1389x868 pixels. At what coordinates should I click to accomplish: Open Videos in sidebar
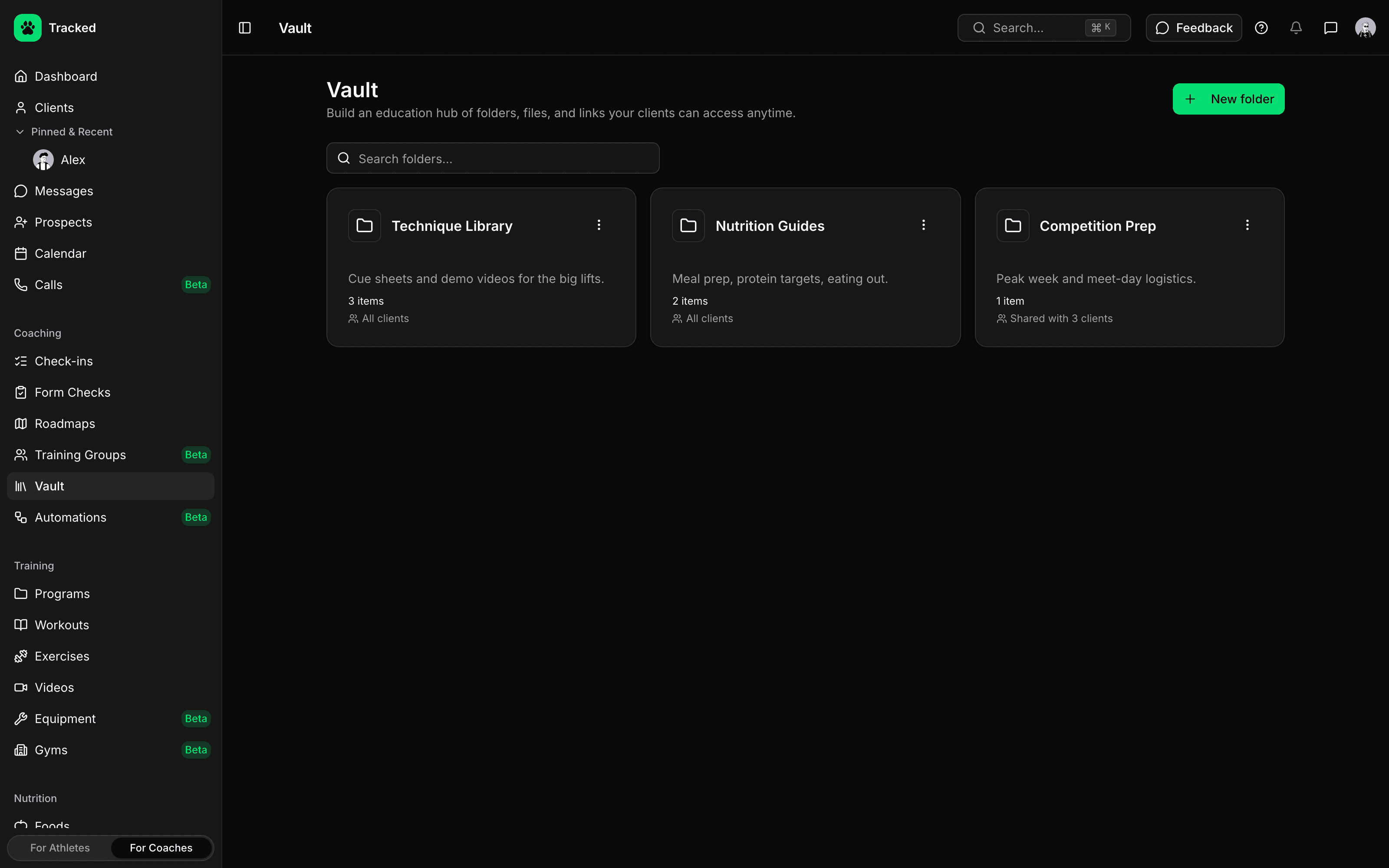tap(110, 688)
